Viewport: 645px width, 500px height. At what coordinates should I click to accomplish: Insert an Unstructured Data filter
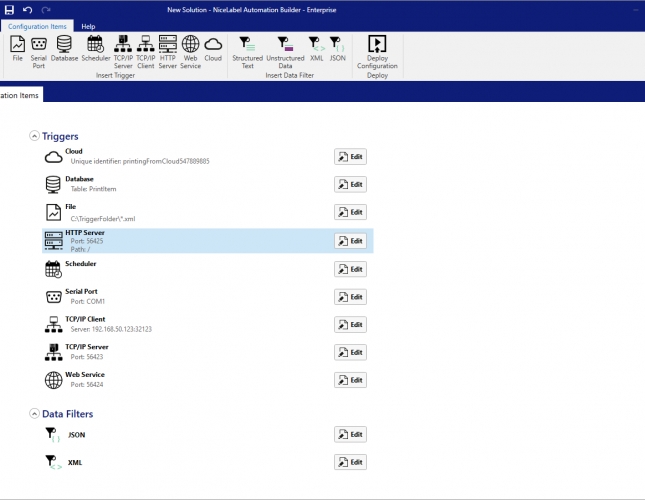(x=285, y=50)
